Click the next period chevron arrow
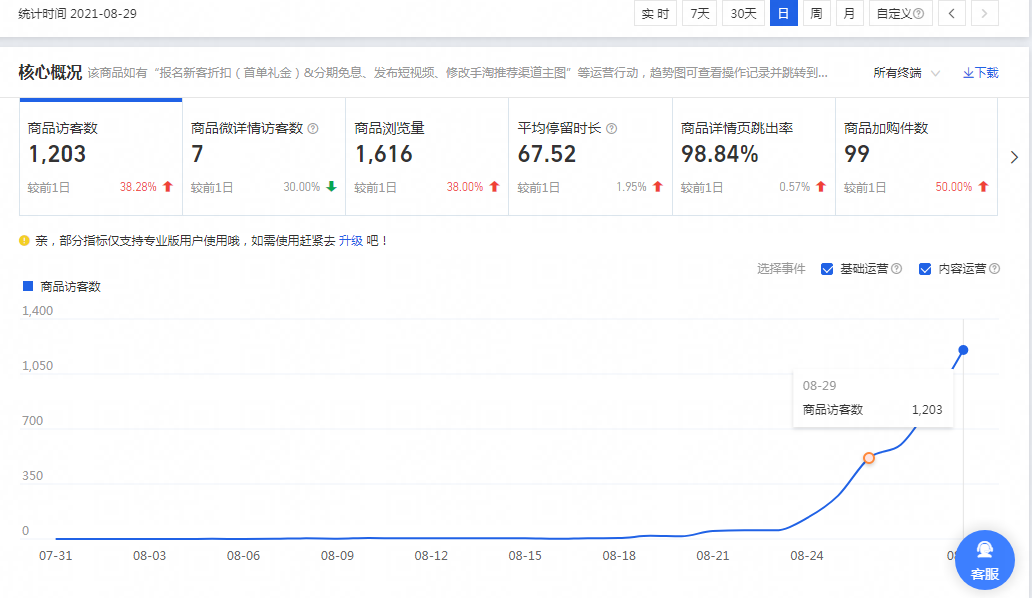The height and width of the screenshot is (598, 1032). (x=983, y=13)
